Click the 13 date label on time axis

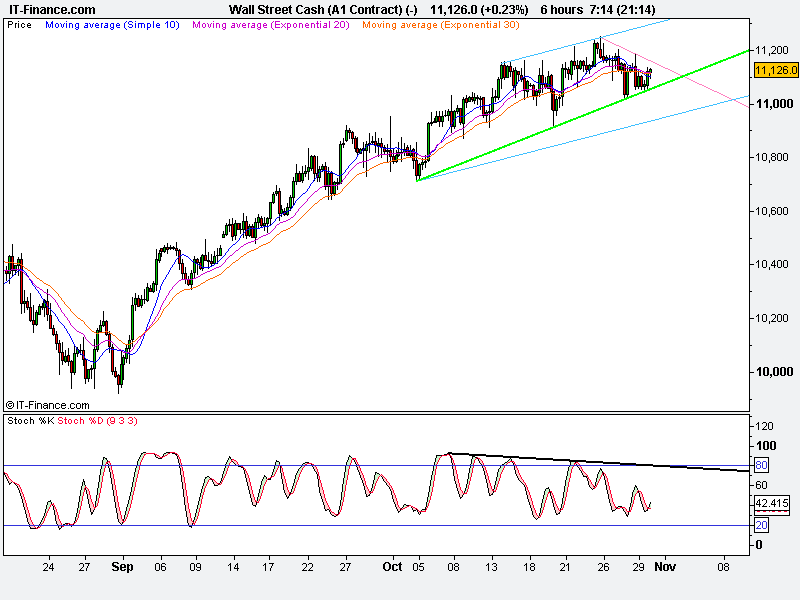pyautogui.click(x=491, y=567)
